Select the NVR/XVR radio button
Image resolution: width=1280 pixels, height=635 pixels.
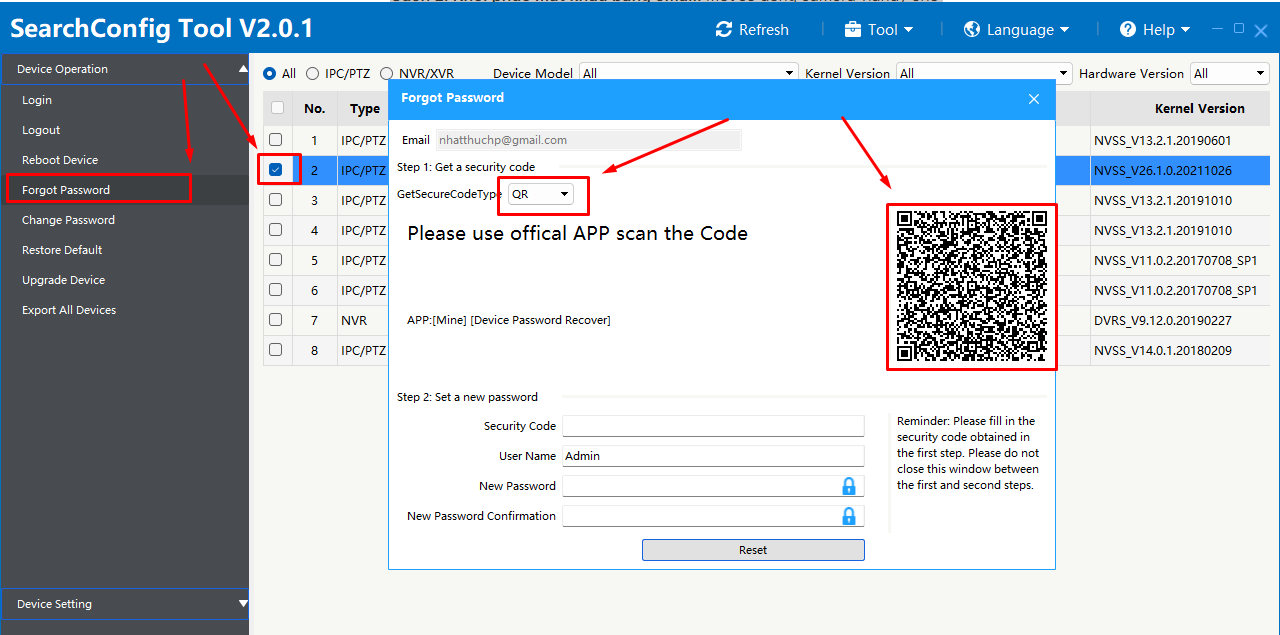point(386,74)
